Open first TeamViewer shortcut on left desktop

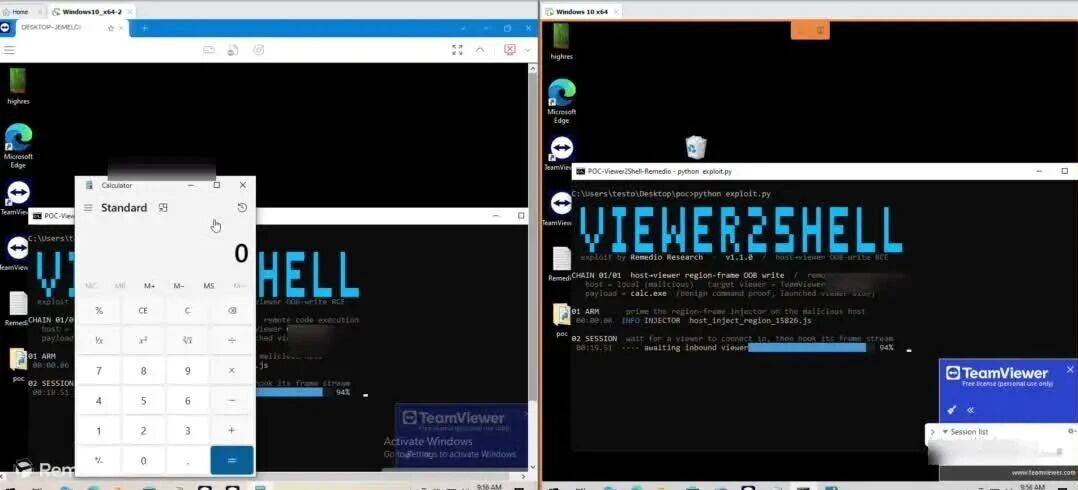tap(16, 199)
